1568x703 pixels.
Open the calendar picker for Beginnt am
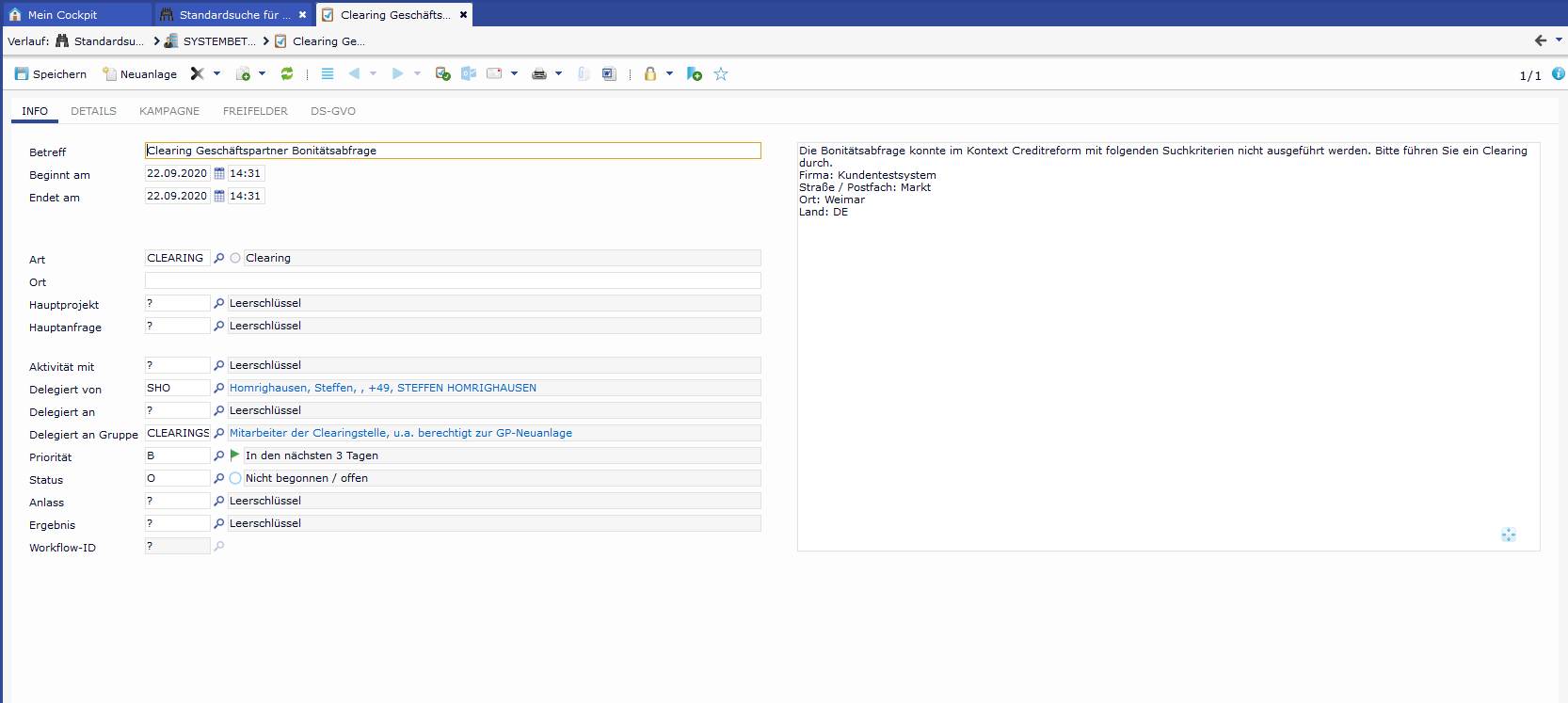pos(219,173)
